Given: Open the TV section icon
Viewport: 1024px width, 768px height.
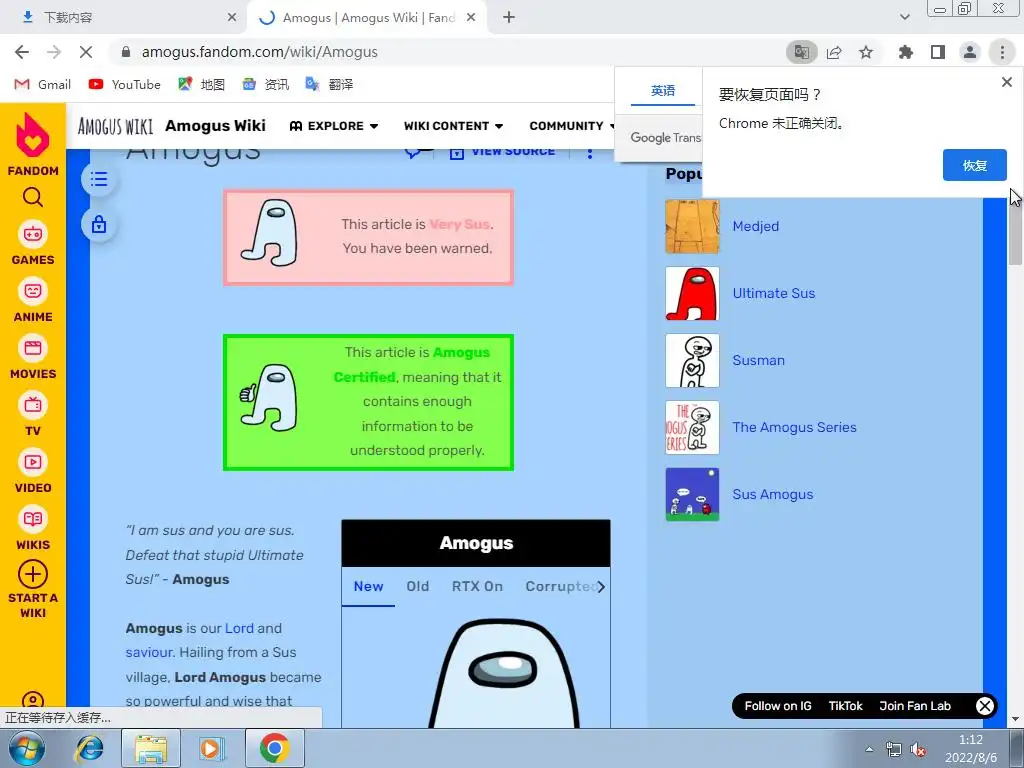Looking at the screenshot, I should point(33,405).
